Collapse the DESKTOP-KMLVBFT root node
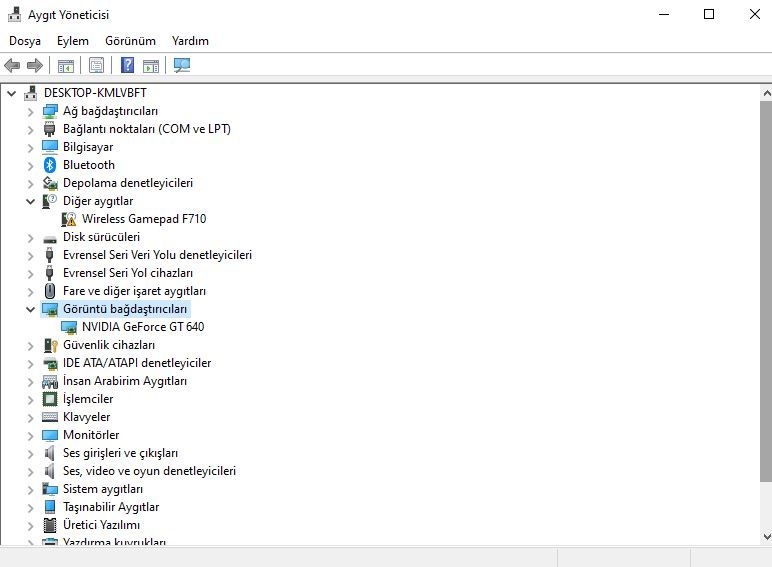Screen dimensions: 772x567 (x=12, y=93)
